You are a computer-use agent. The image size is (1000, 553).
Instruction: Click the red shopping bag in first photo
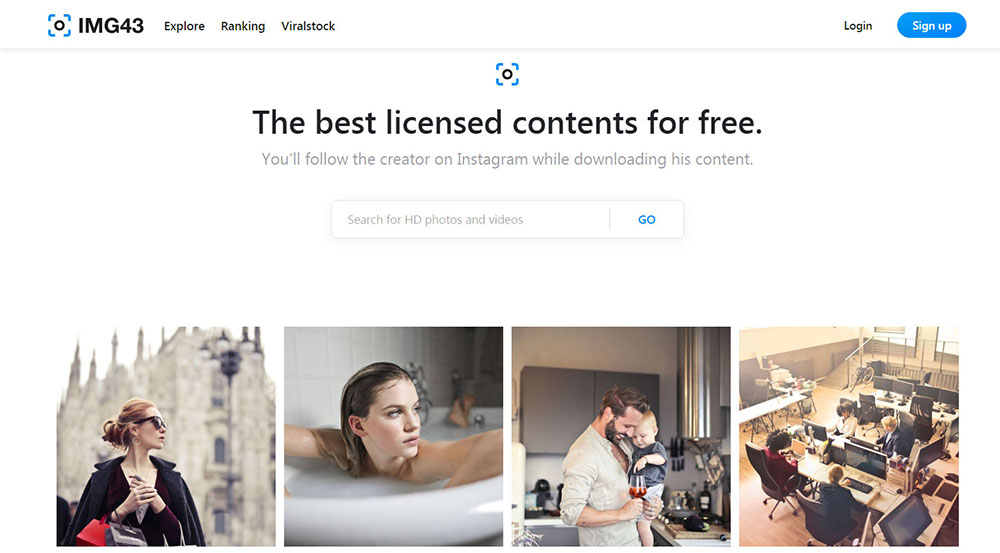click(x=94, y=533)
